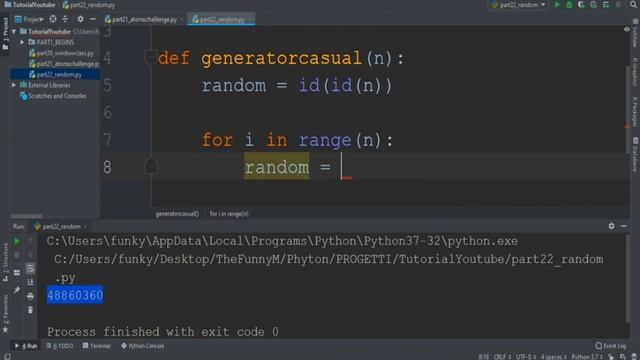Click the Run panel stop square icon
Screen dimensions: 640x360
point(17,255)
